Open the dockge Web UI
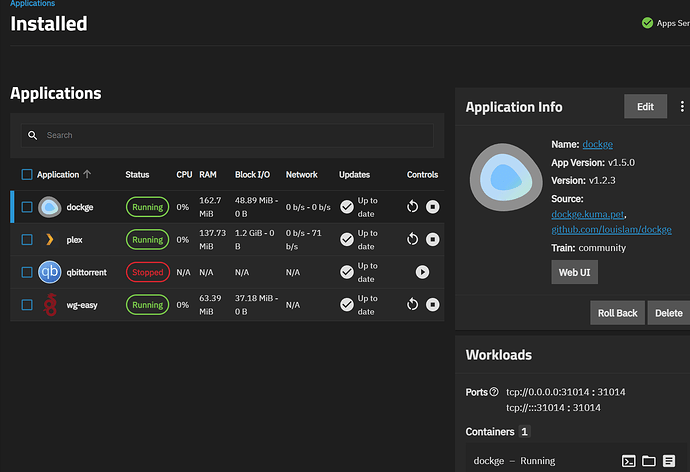Viewport: 690px width, 472px height. coord(574,272)
